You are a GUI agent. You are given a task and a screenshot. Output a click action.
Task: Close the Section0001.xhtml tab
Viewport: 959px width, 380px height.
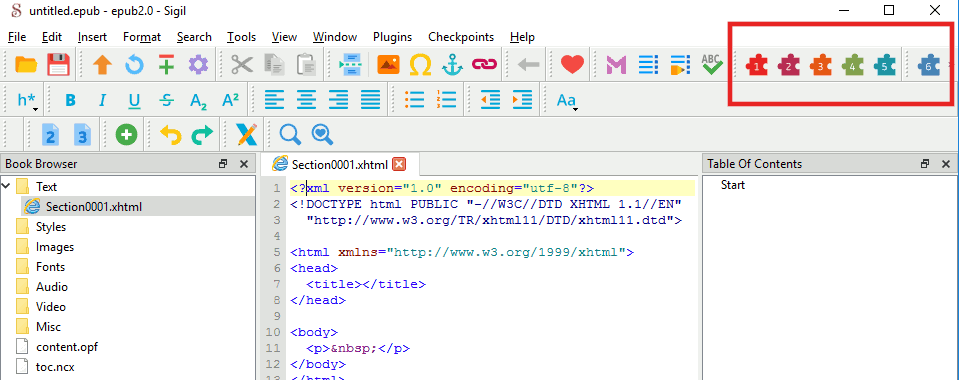tap(399, 164)
